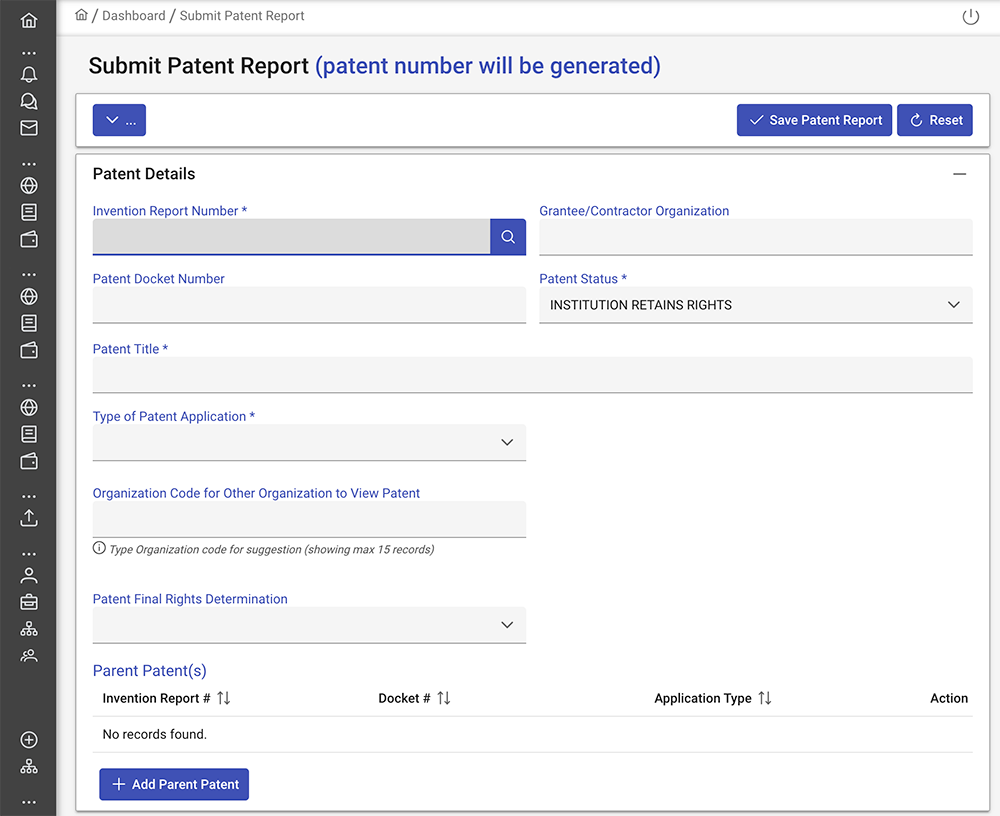Click the home icon in the sidebar
This screenshot has width=1000, height=816.
[29, 20]
